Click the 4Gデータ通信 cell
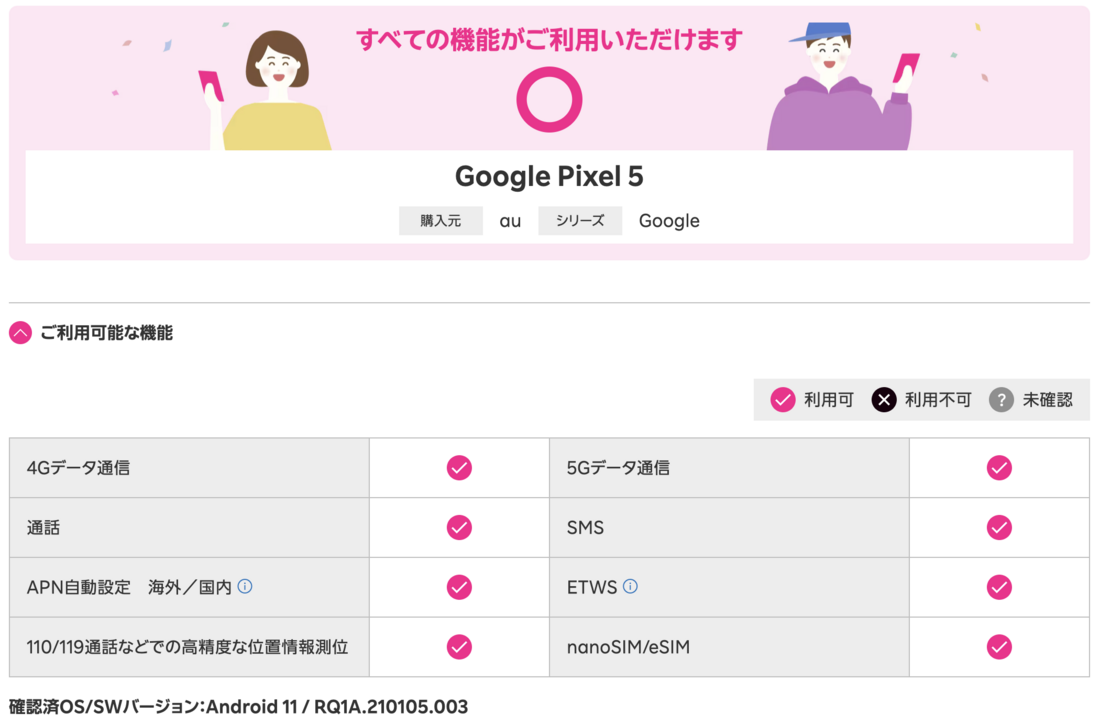 (189, 468)
